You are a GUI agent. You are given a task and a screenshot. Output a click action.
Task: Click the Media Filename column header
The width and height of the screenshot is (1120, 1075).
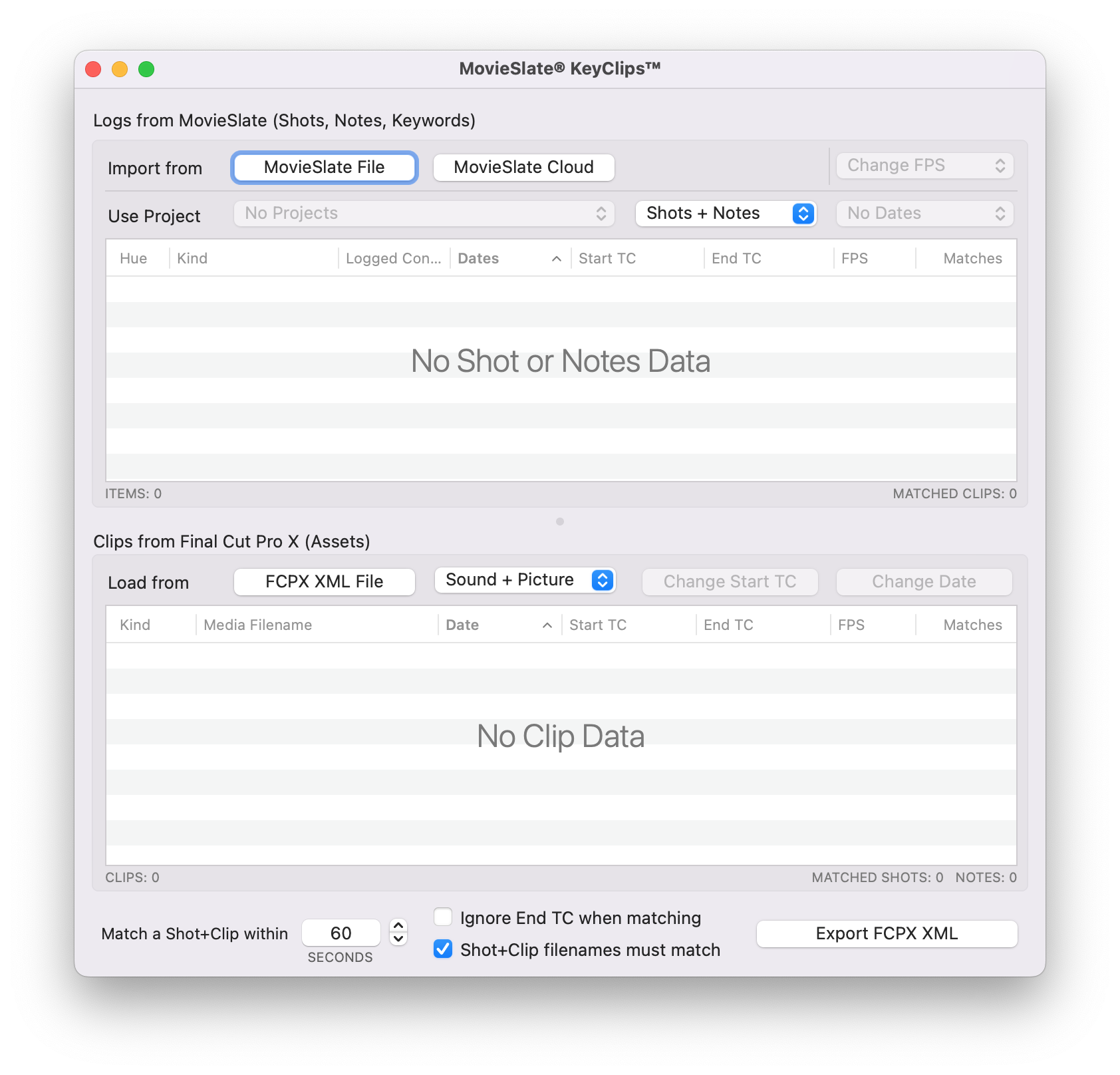coord(317,625)
